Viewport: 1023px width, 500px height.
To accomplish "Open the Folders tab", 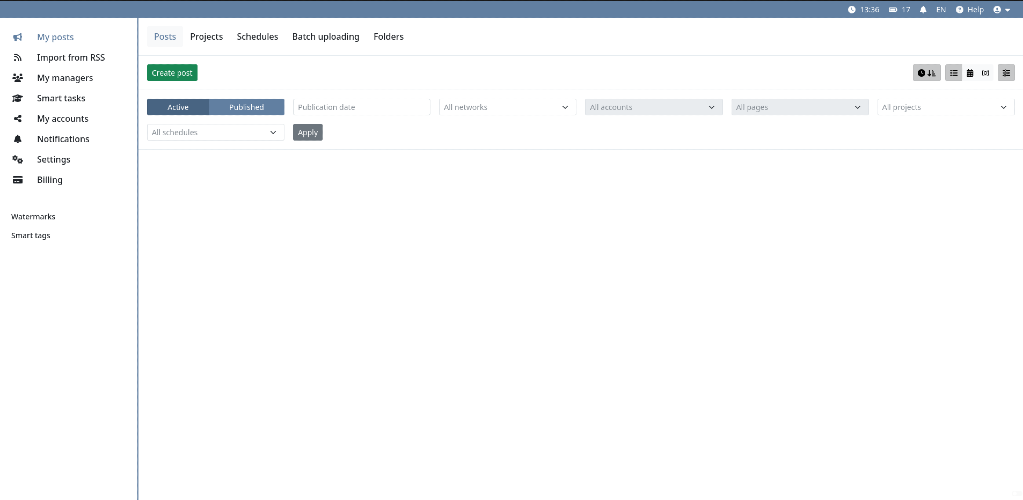I will (x=389, y=37).
